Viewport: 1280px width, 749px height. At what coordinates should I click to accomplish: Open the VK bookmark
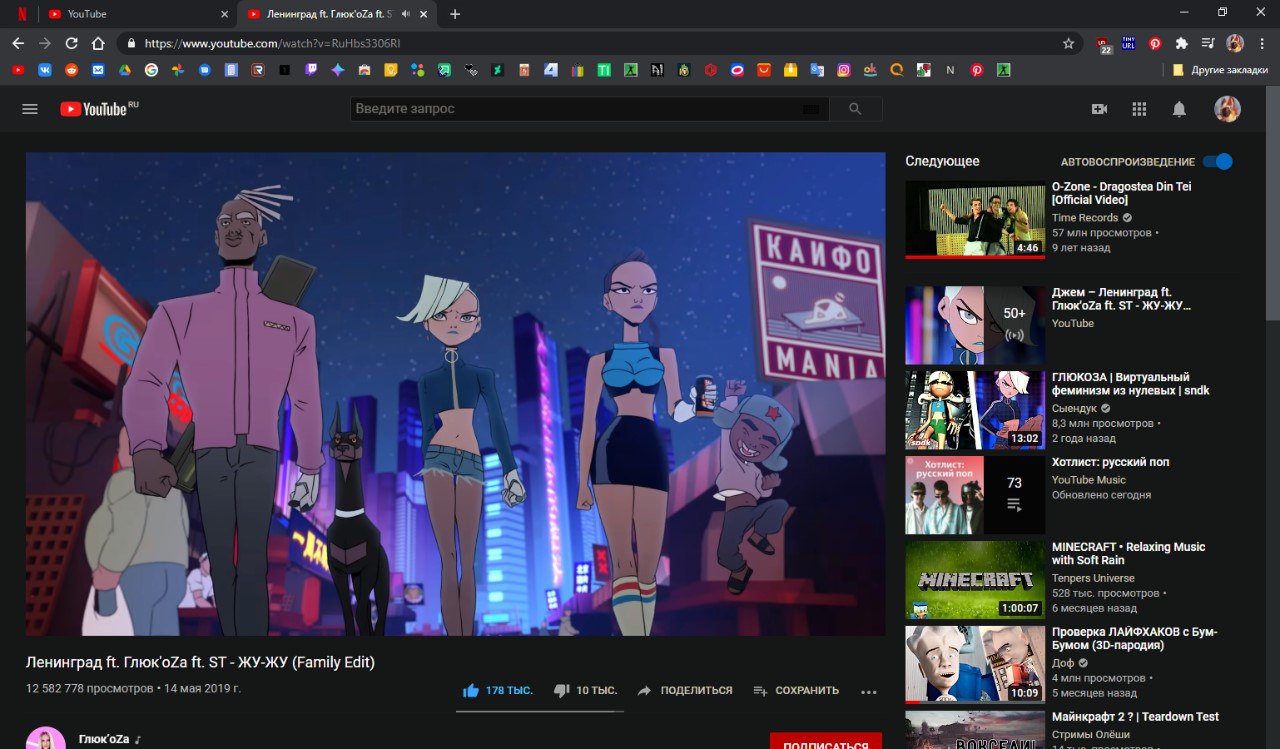[45, 70]
